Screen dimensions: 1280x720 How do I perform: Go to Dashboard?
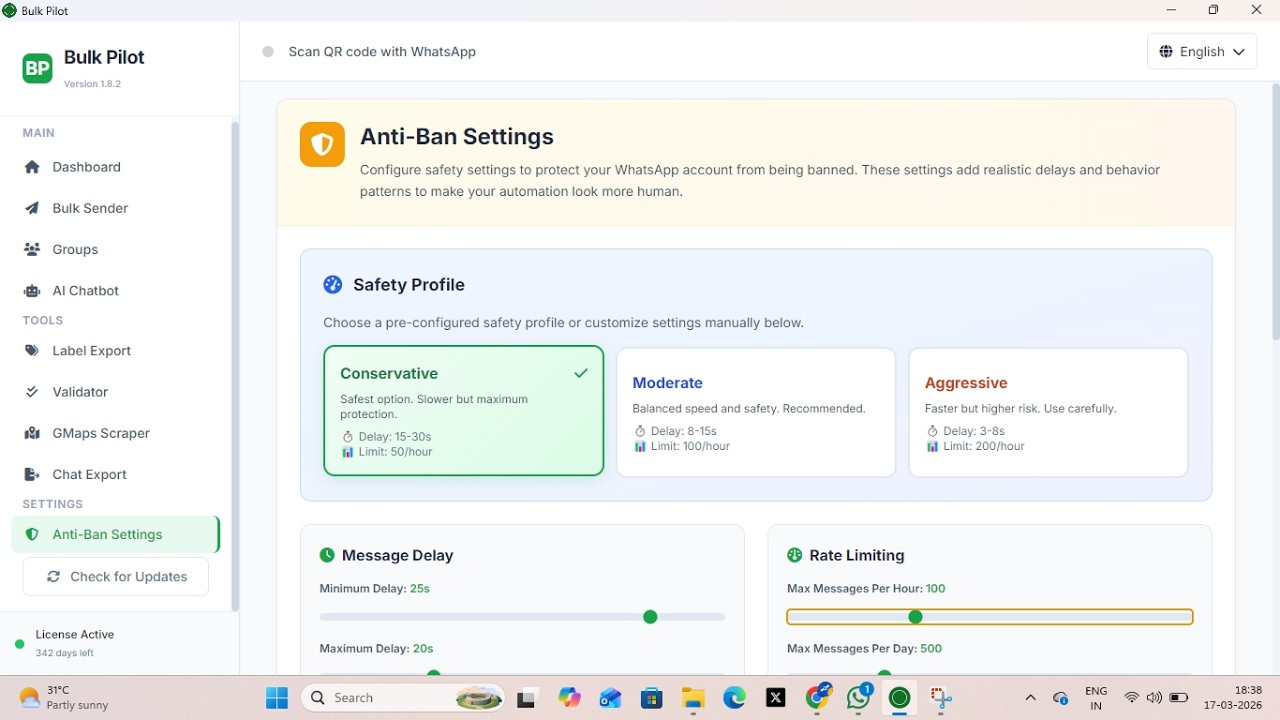coord(116,167)
